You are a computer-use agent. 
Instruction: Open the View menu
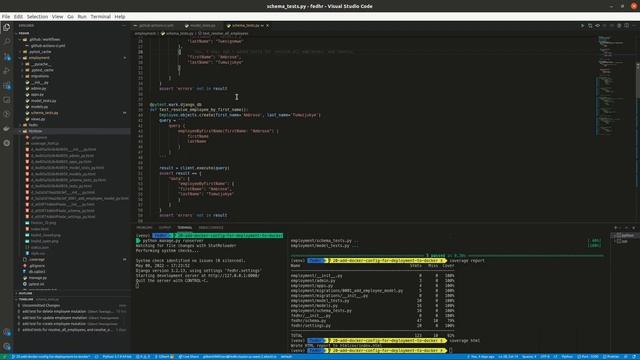click(58, 16)
